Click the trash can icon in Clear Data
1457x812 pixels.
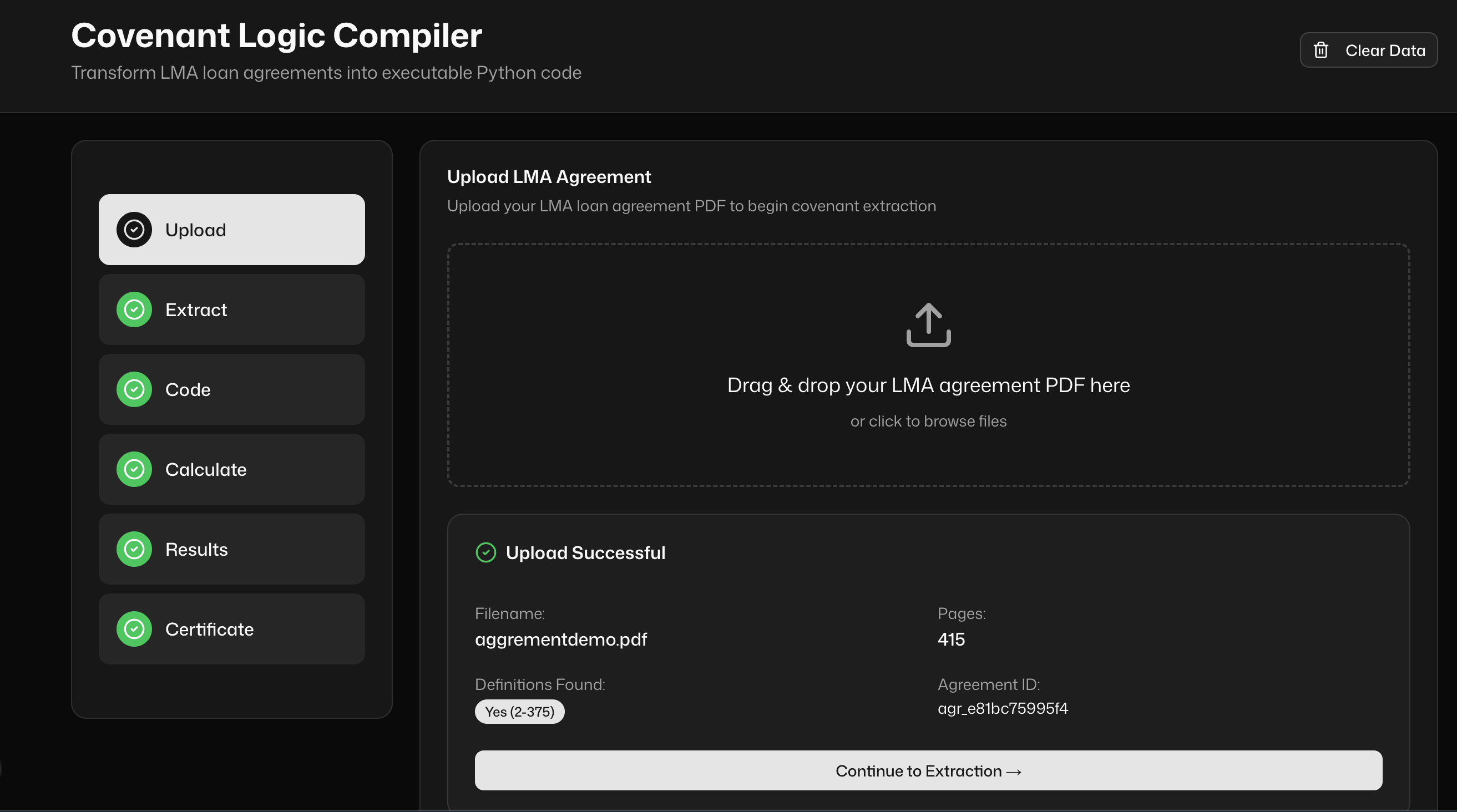(1321, 50)
